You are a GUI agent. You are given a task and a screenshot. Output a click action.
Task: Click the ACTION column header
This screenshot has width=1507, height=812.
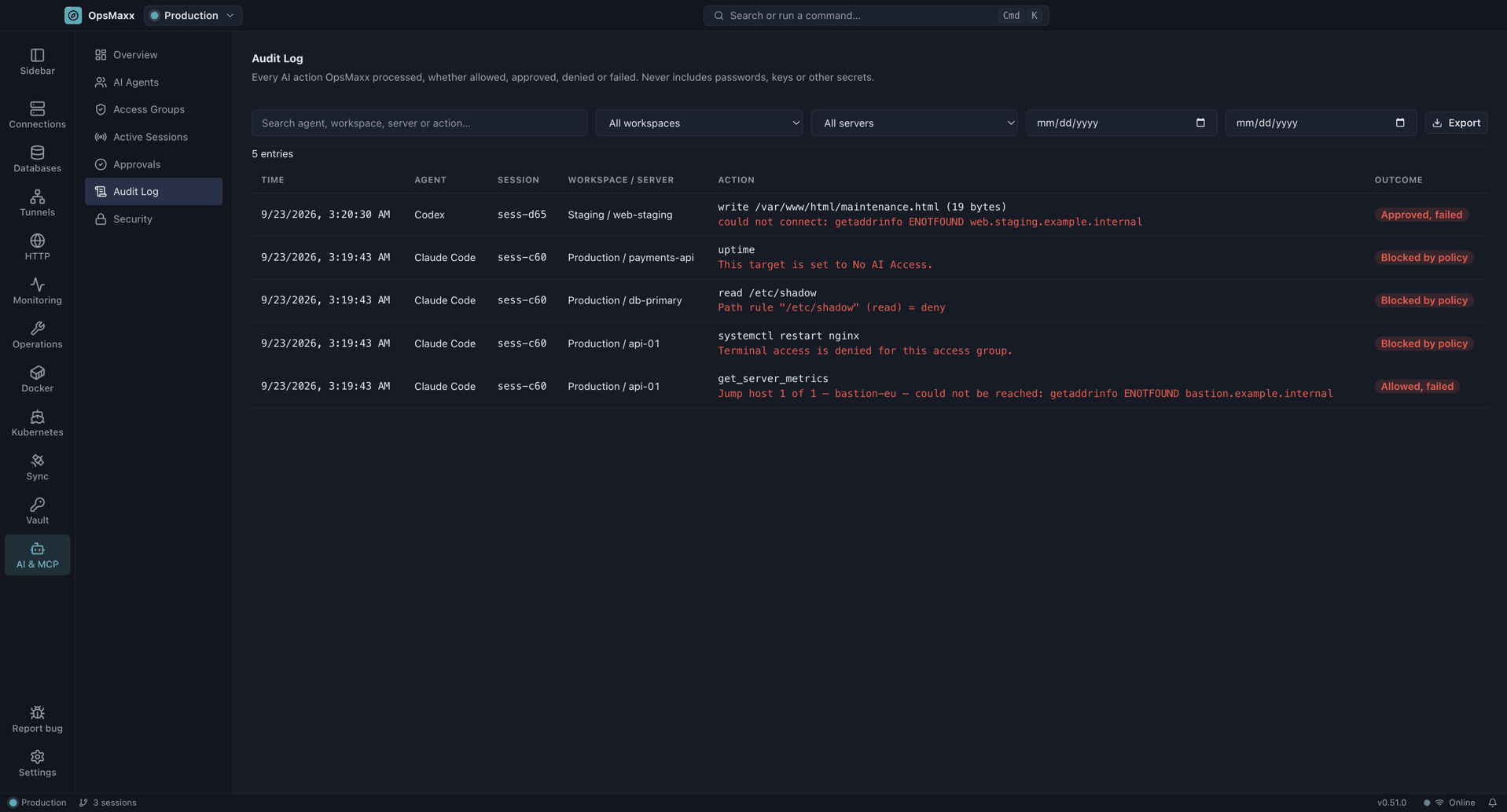click(x=736, y=180)
